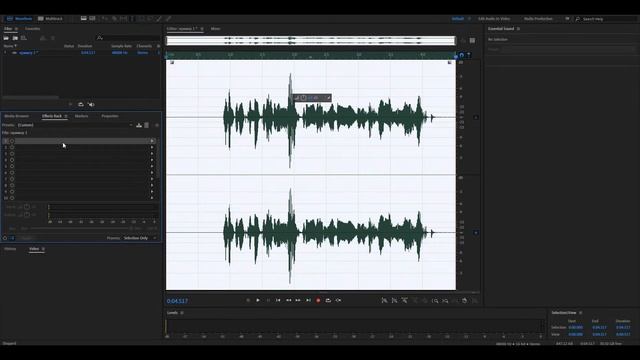Toggle power for effect slot 2
Image resolution: width=640 pixels, height=360 pixels.
[12, 147]
